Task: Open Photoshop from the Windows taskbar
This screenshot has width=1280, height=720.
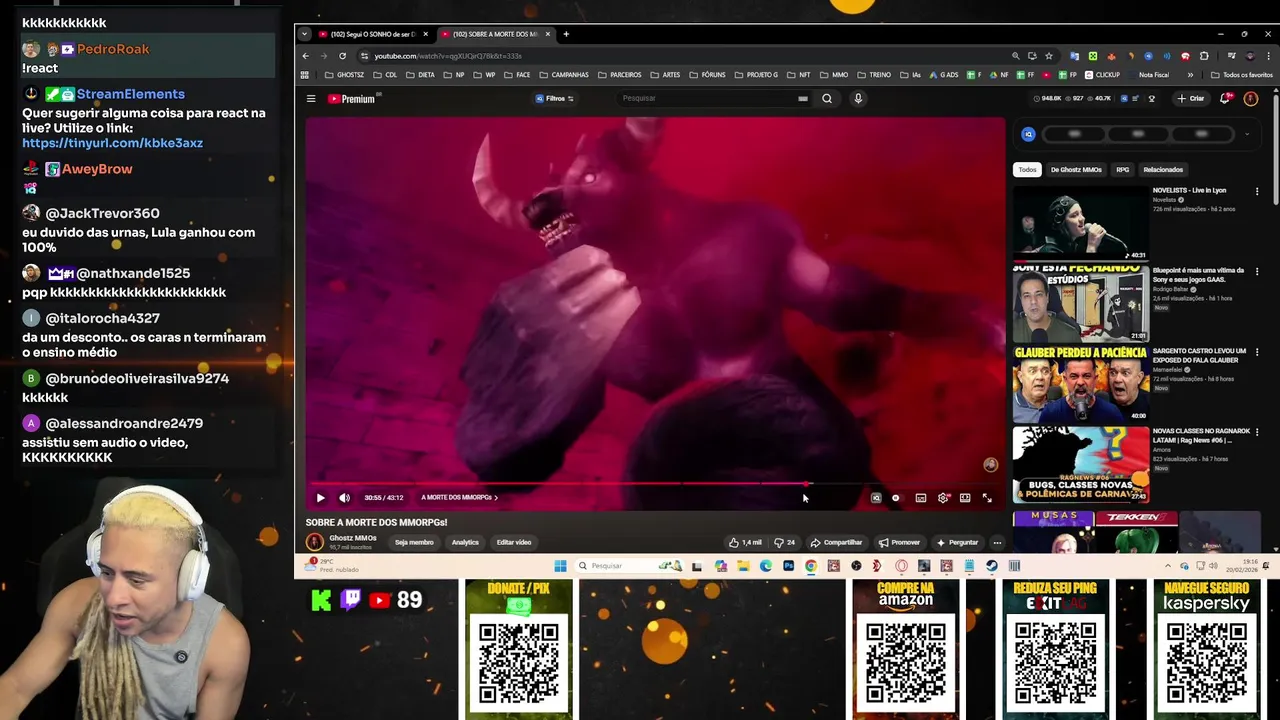Action: click(788, 566)
